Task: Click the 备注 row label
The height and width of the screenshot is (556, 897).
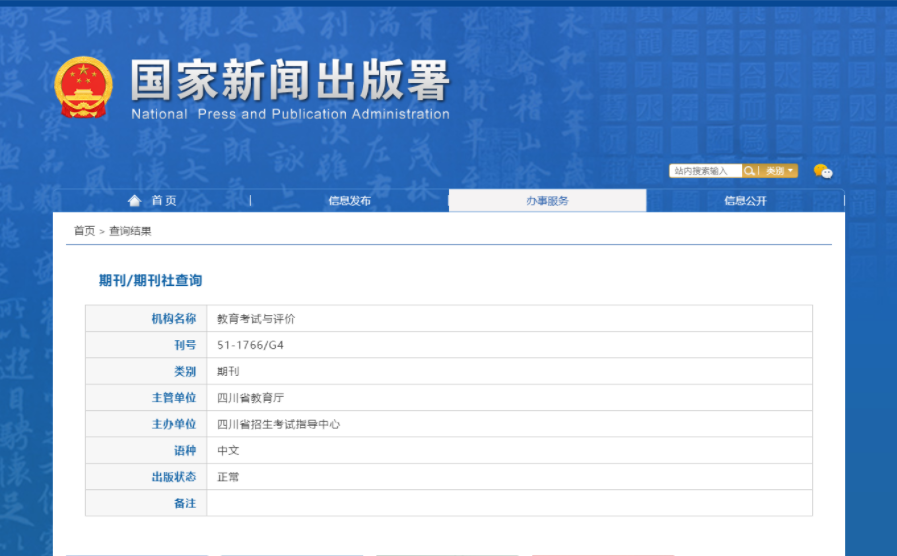Action: click(185, 503)
